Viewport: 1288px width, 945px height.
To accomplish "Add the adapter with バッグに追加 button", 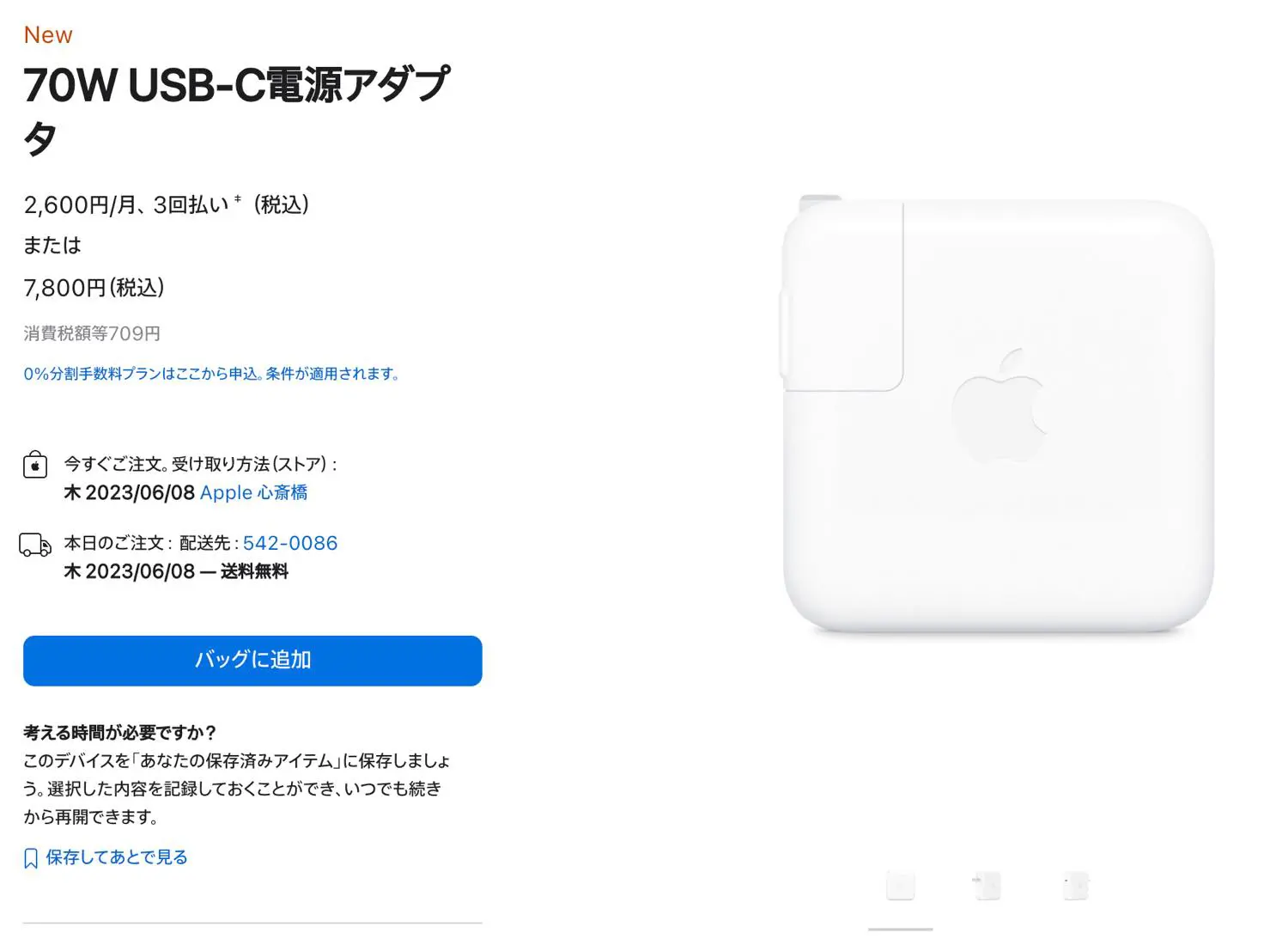I will pos(252,661).
